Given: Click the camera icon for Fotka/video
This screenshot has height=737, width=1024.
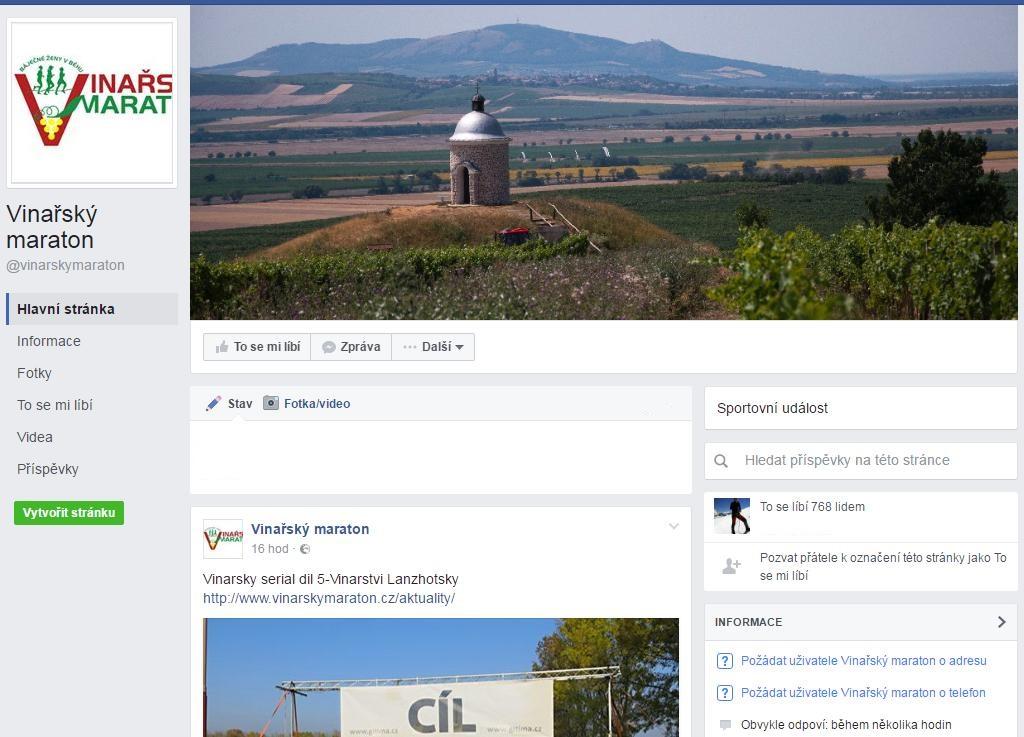Looking at the screenshot, I should pos(271,403).
